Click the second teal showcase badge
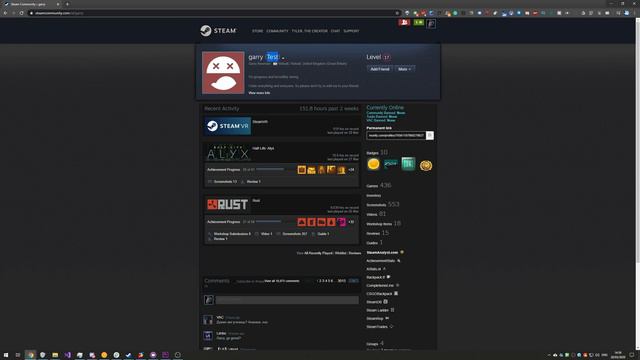 click(391, 163)
